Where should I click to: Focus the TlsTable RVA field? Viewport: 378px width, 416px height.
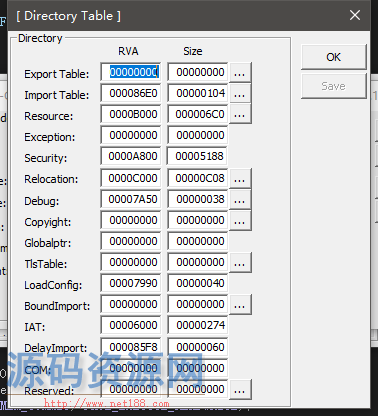tap(131, 262)
